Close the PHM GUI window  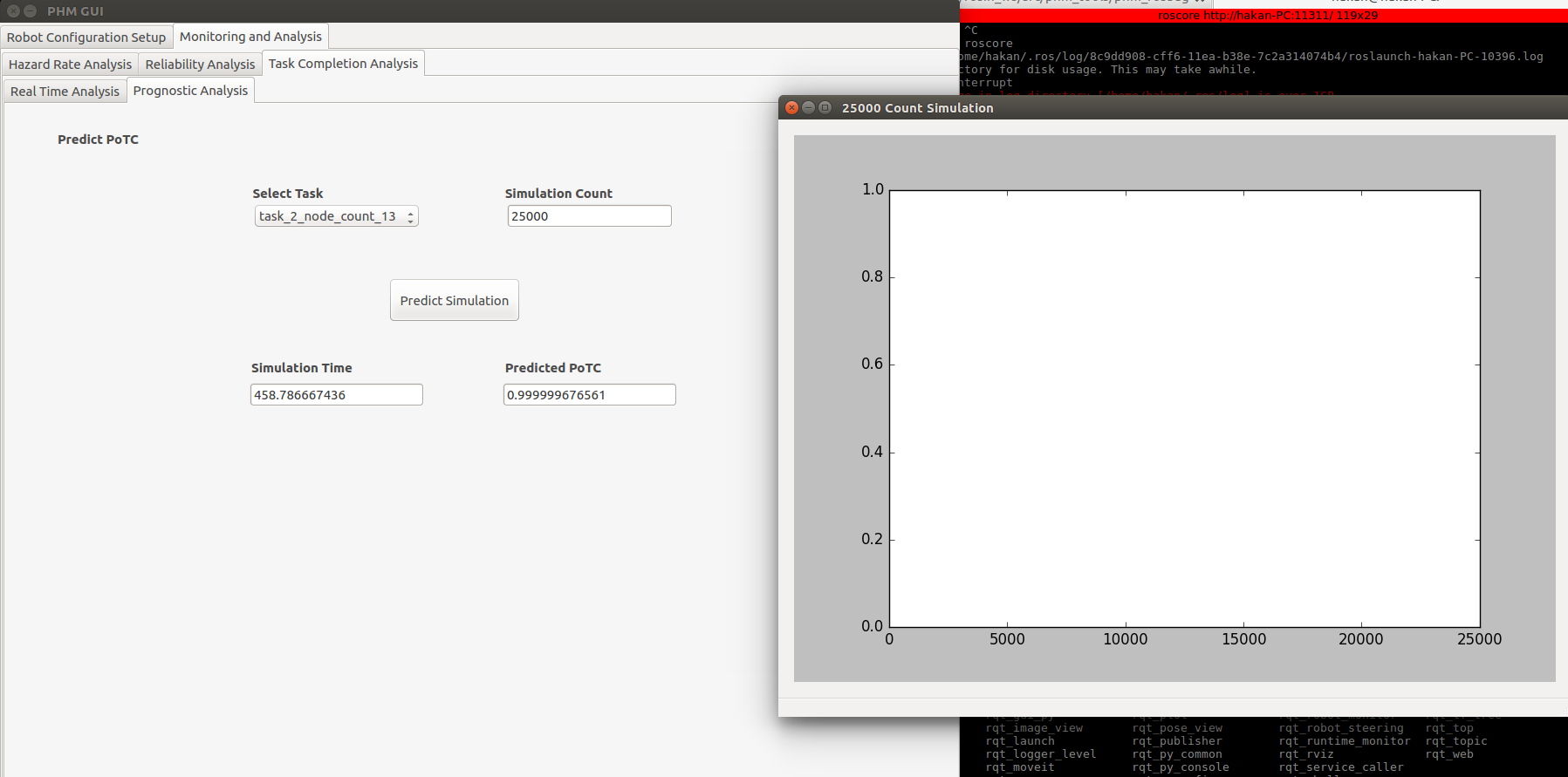pos(13,11)
